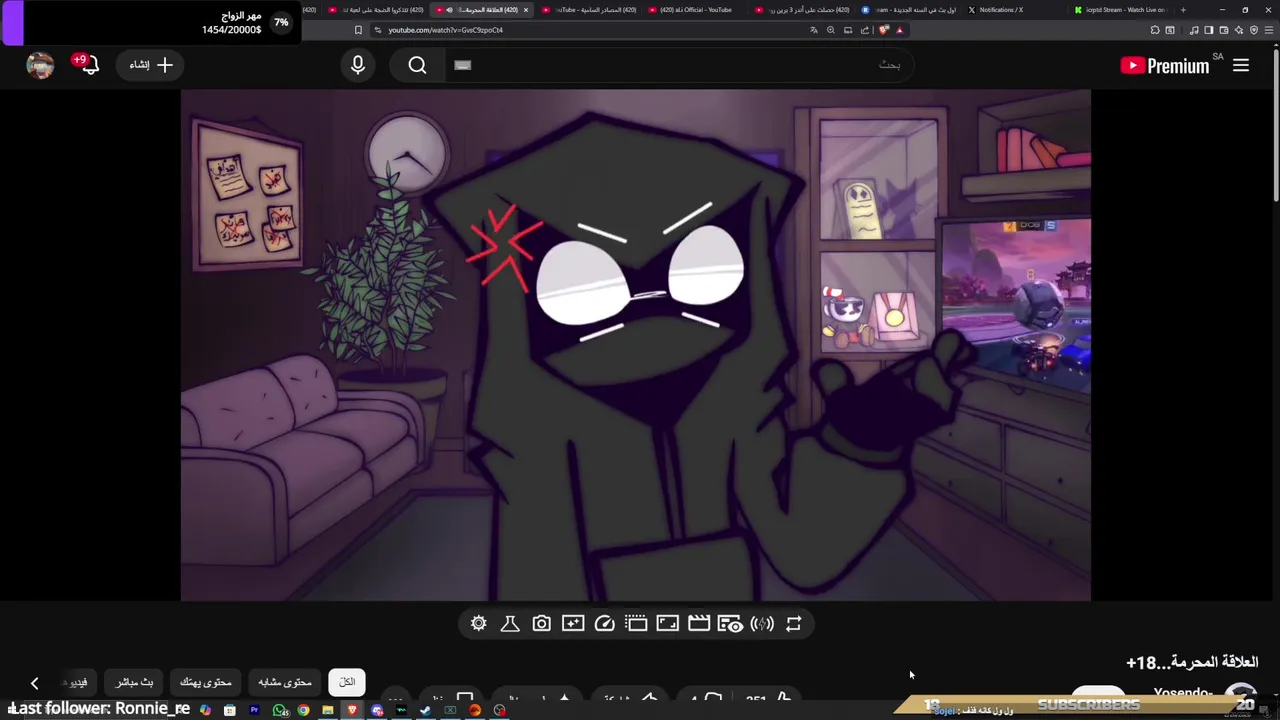
Task: Start voice search with the microphone
Action: coord(358,65)
